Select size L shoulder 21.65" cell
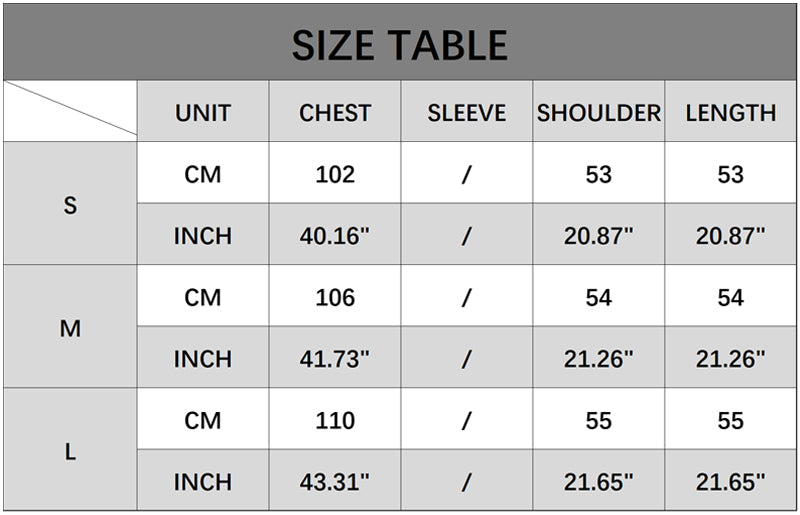Image resolution: width=800 pixels, height=515 pixels. point(599,482)
